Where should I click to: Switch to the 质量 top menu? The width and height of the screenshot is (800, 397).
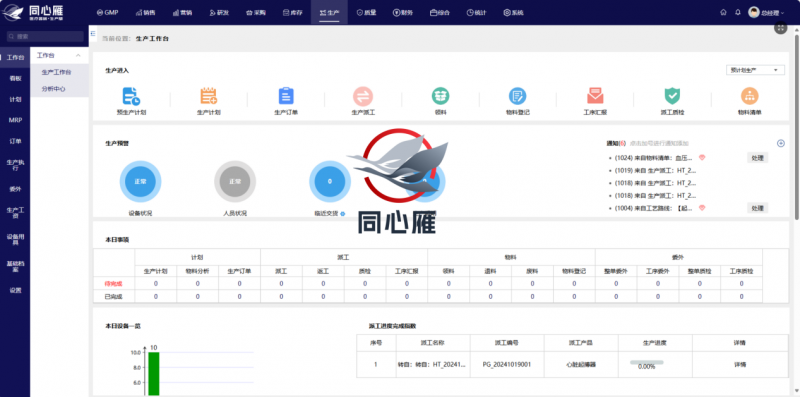click(x=366, y=13)
